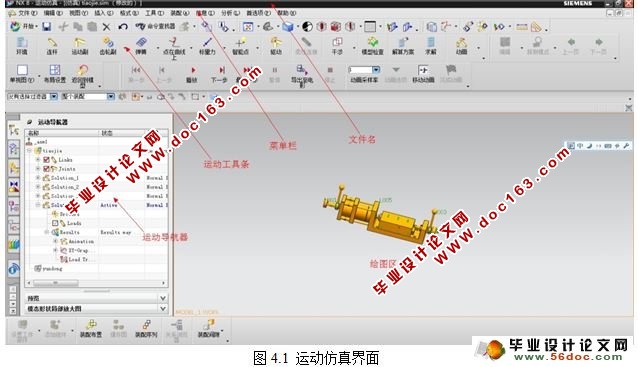This screenshot has height=367, width=638.
Task: Open the 工具 menu
Action: (x=154, y=13)
